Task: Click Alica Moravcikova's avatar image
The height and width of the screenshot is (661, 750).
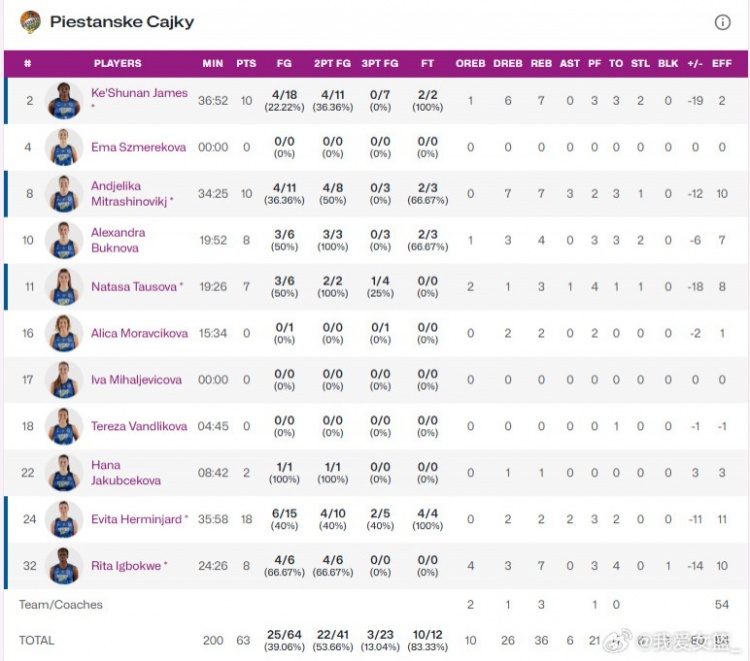Action: (x=64, y=333)
